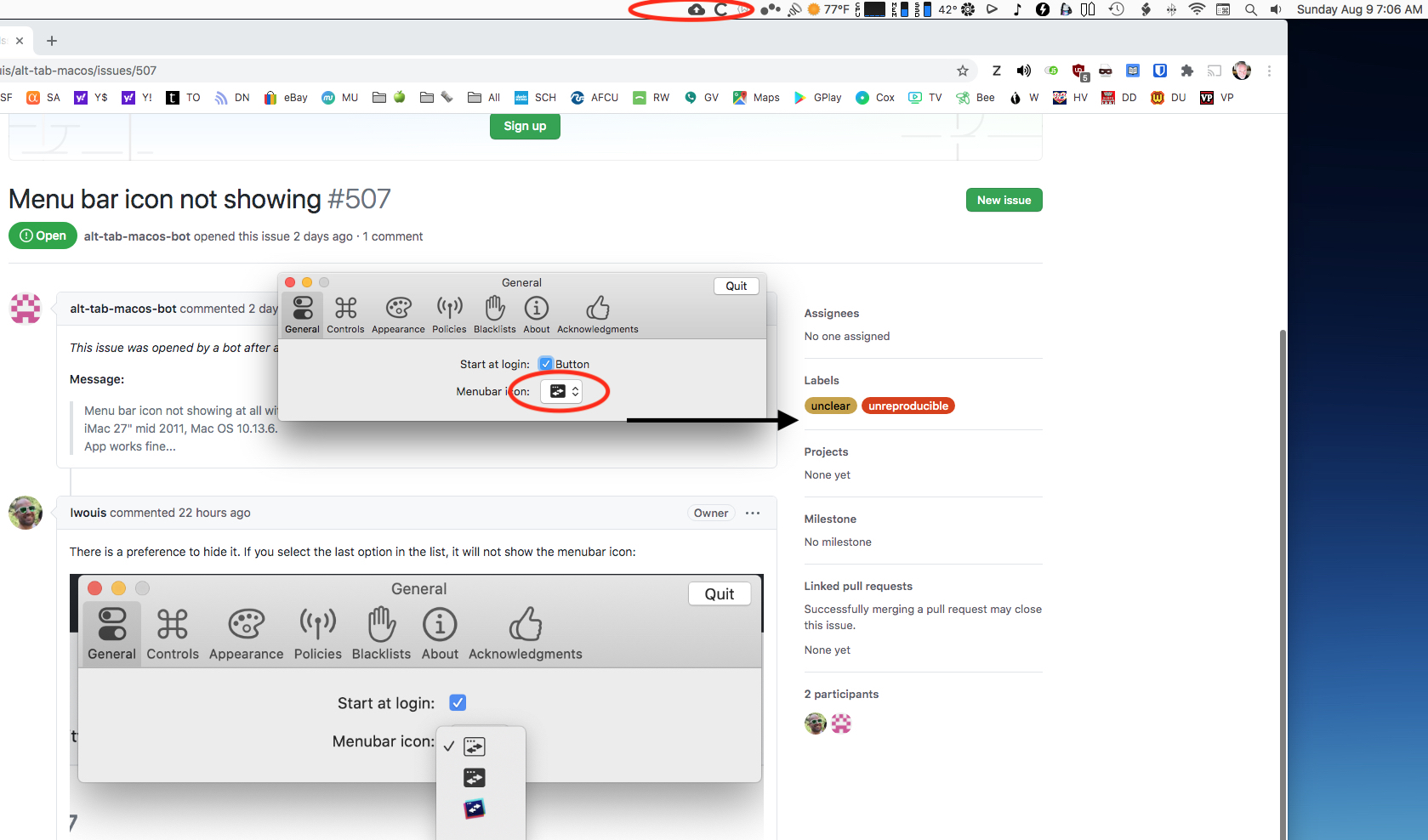Image resolution: width=1428 pixels, height=840 pixels.
Task: Click the New issue button
Action: pyautogui.click(x=1004, y=200)
